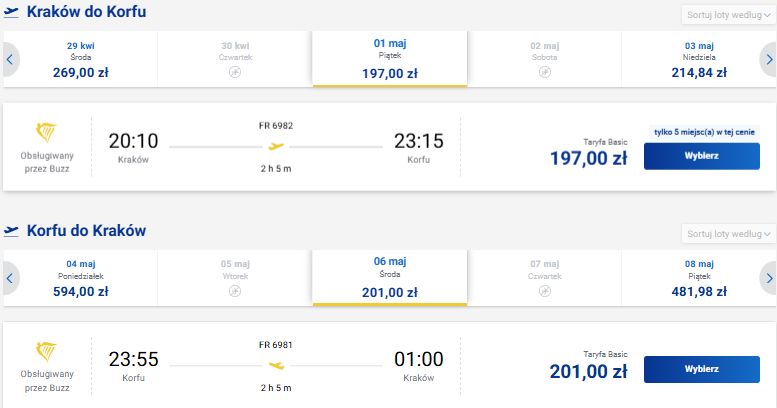Viewport: 777px width, 408px height.
Task: Click the previous dates arrow for Kraków to Korfu
Action: [x=10, y=59]
